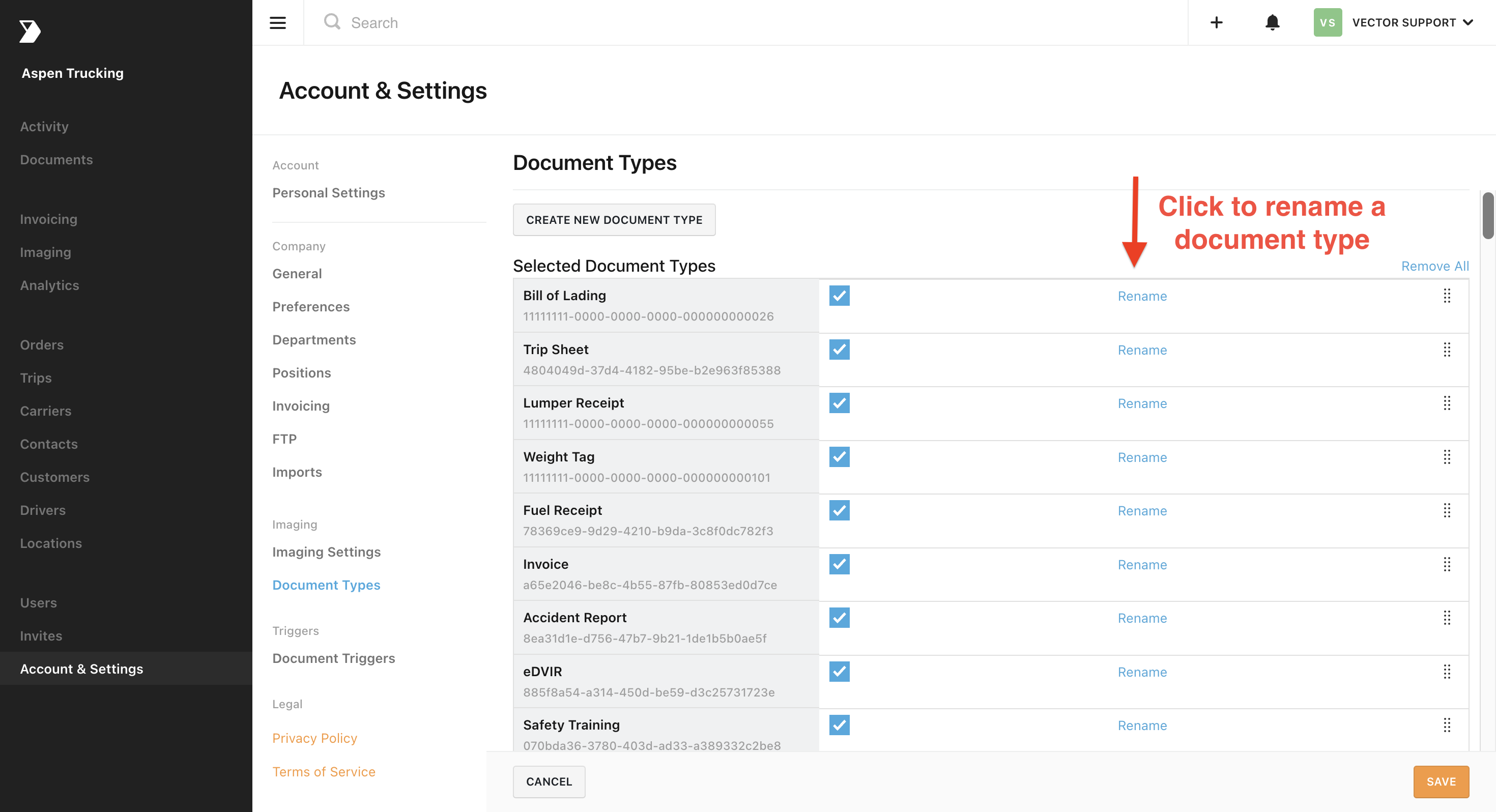Uncheck Lumper Receipt checkbox
The height and width of the screenshot is (812, 1496).
[839, 403]
